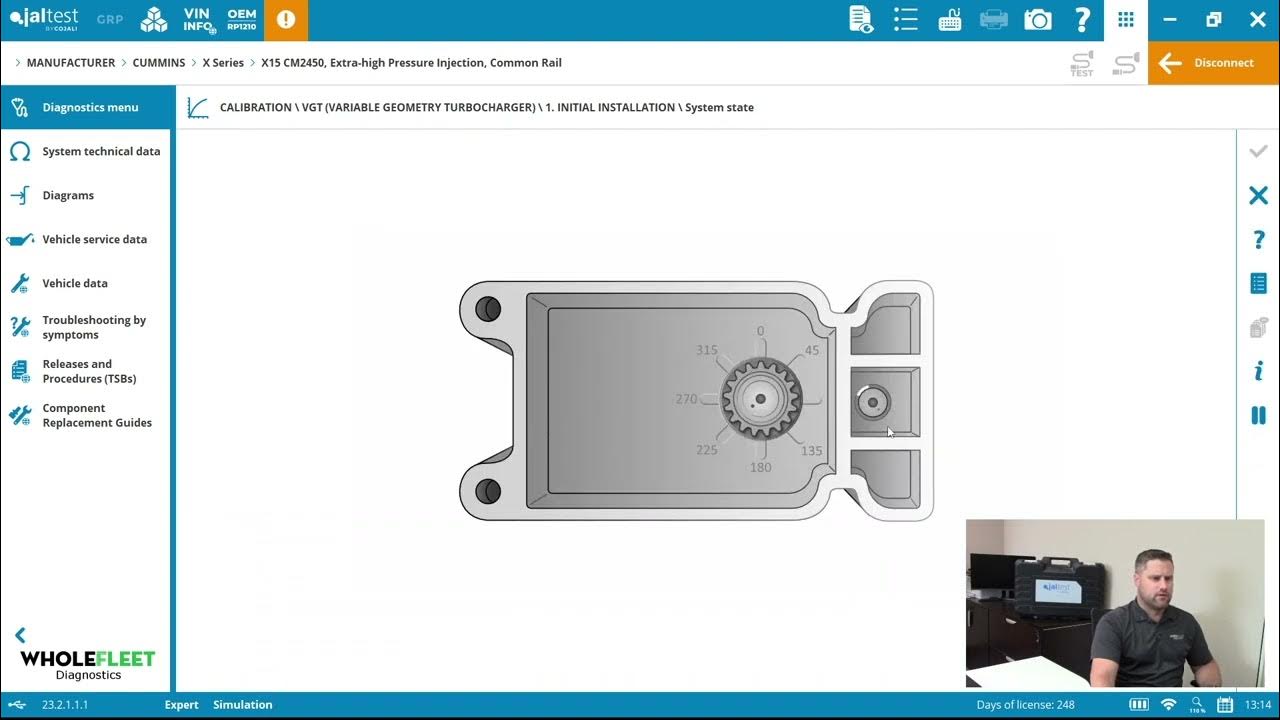Open the GRP module in top bar
Viewport: 1280px width, 720px height.
pos(110,19)
